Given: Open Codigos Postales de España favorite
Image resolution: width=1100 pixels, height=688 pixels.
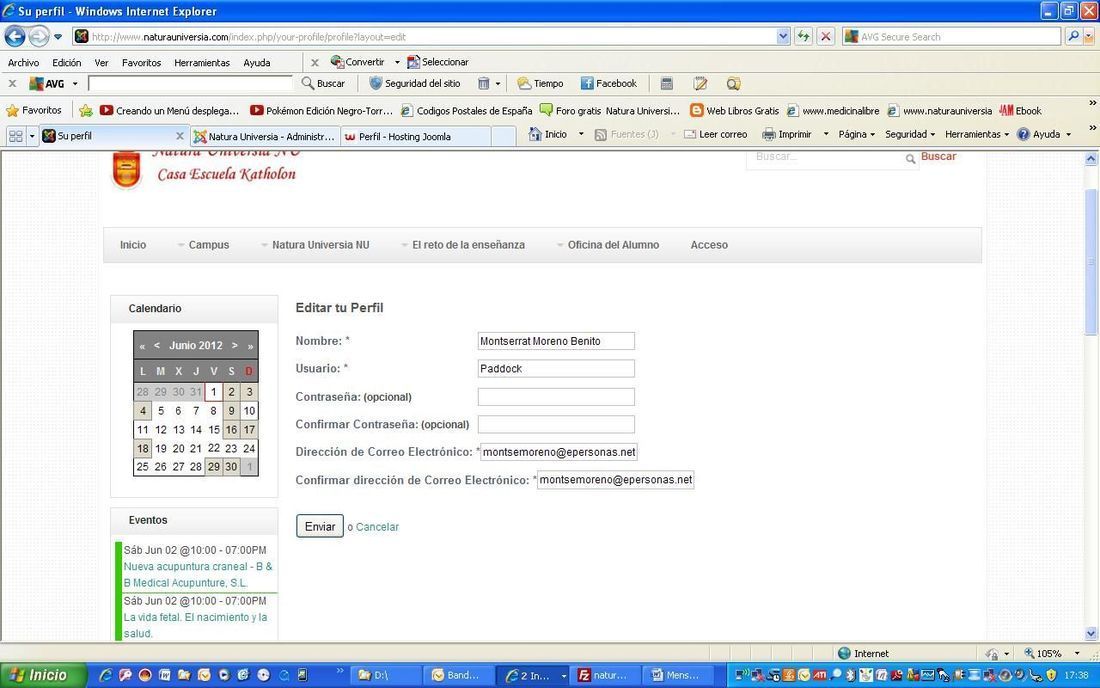Looking at the screenshot, I should [x=467, y=110].
